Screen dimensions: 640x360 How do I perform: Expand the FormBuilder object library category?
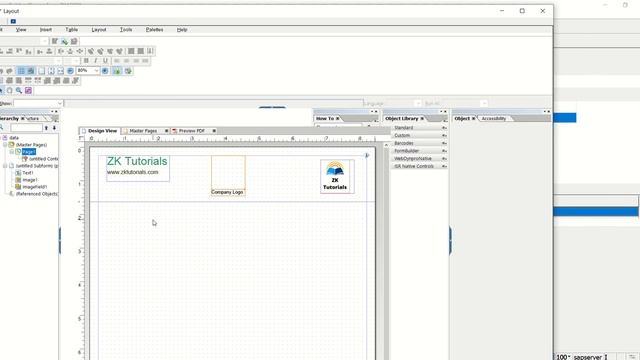tap(419, 151)
